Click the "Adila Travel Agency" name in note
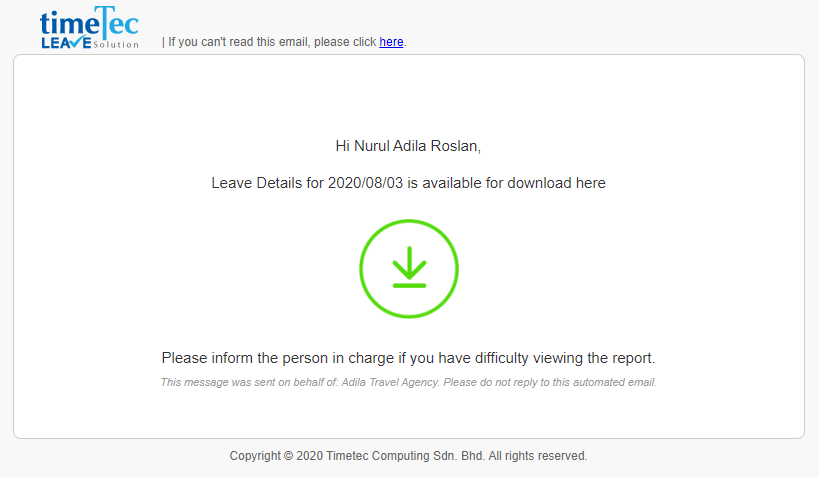 click(390, 382)
